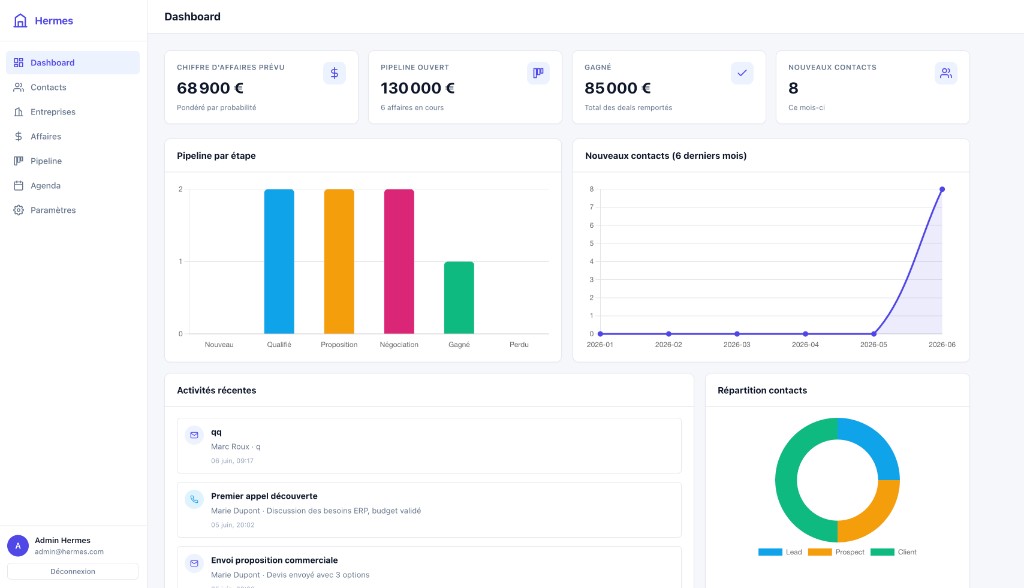
Task: Open the Envoi proposition commerciale activity
Action: (429, 567)
